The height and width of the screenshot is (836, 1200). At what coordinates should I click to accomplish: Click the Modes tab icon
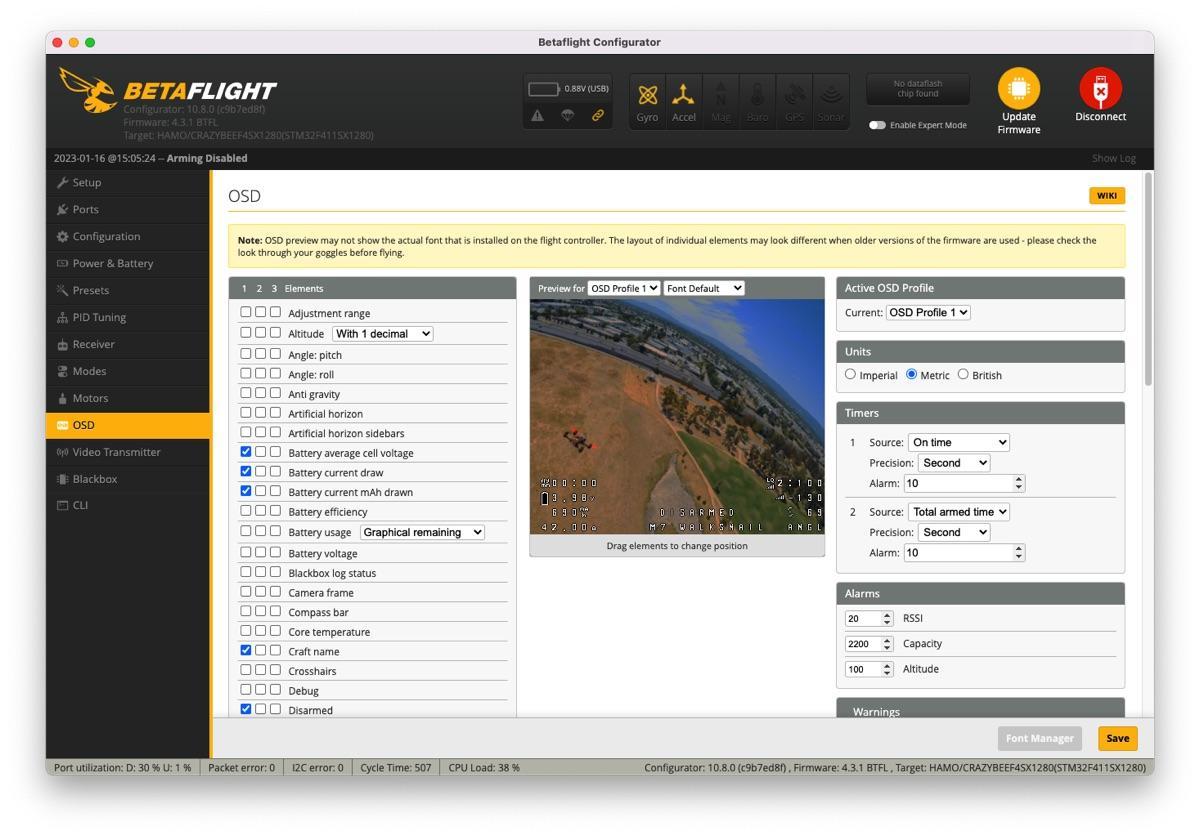(62, 372)
